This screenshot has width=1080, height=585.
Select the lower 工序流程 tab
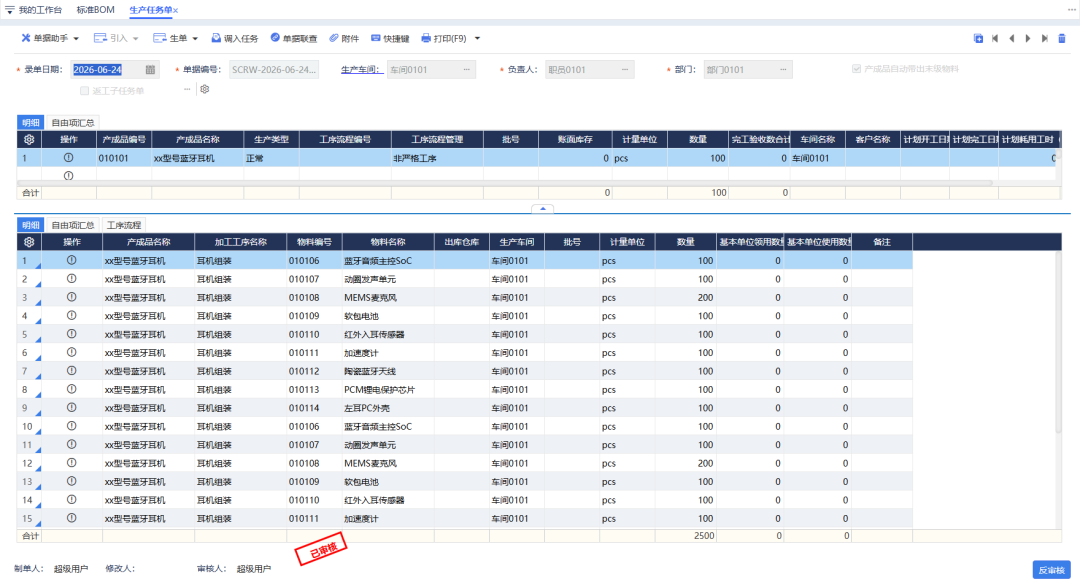tap(124, 225)
